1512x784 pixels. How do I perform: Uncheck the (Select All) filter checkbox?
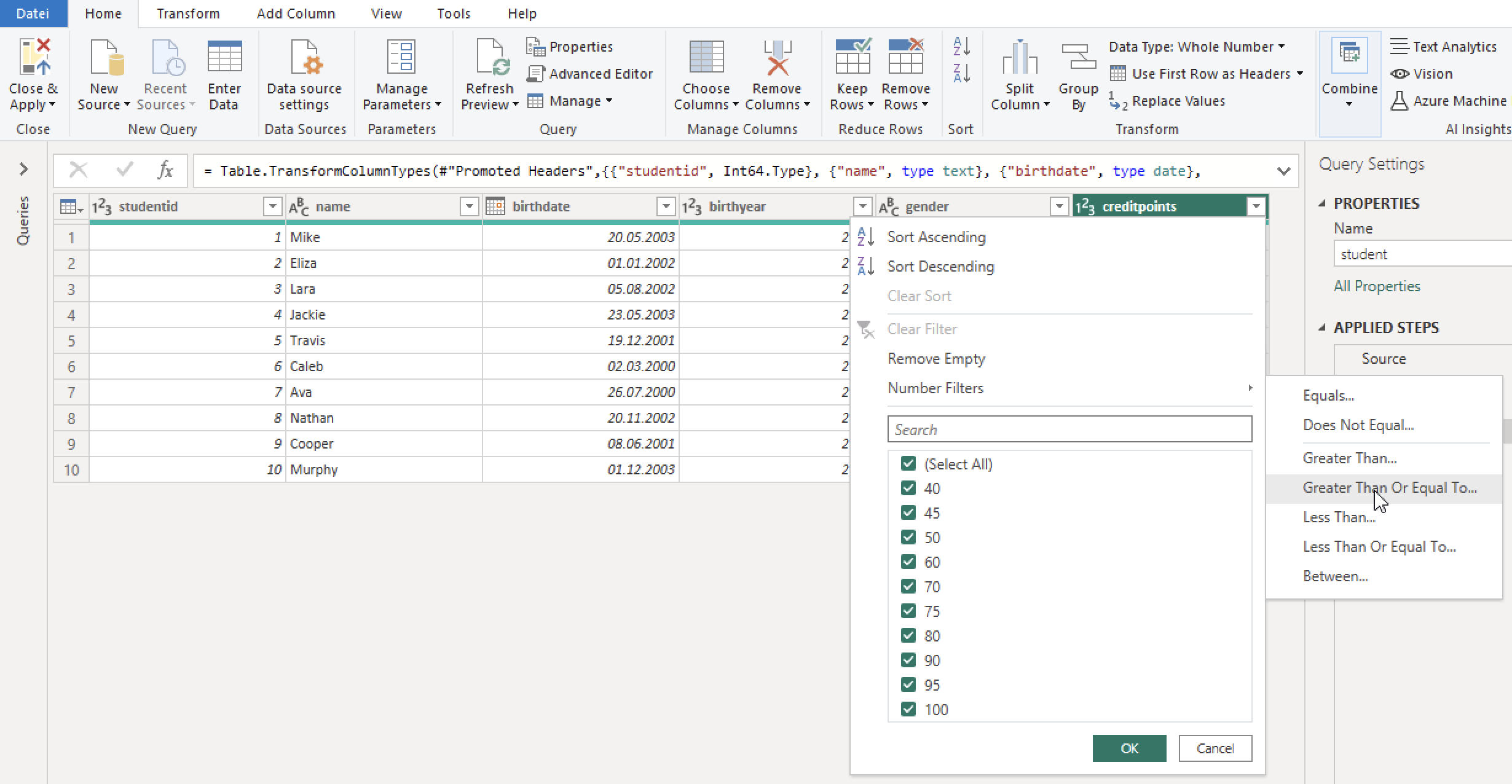tap(909, 463)
